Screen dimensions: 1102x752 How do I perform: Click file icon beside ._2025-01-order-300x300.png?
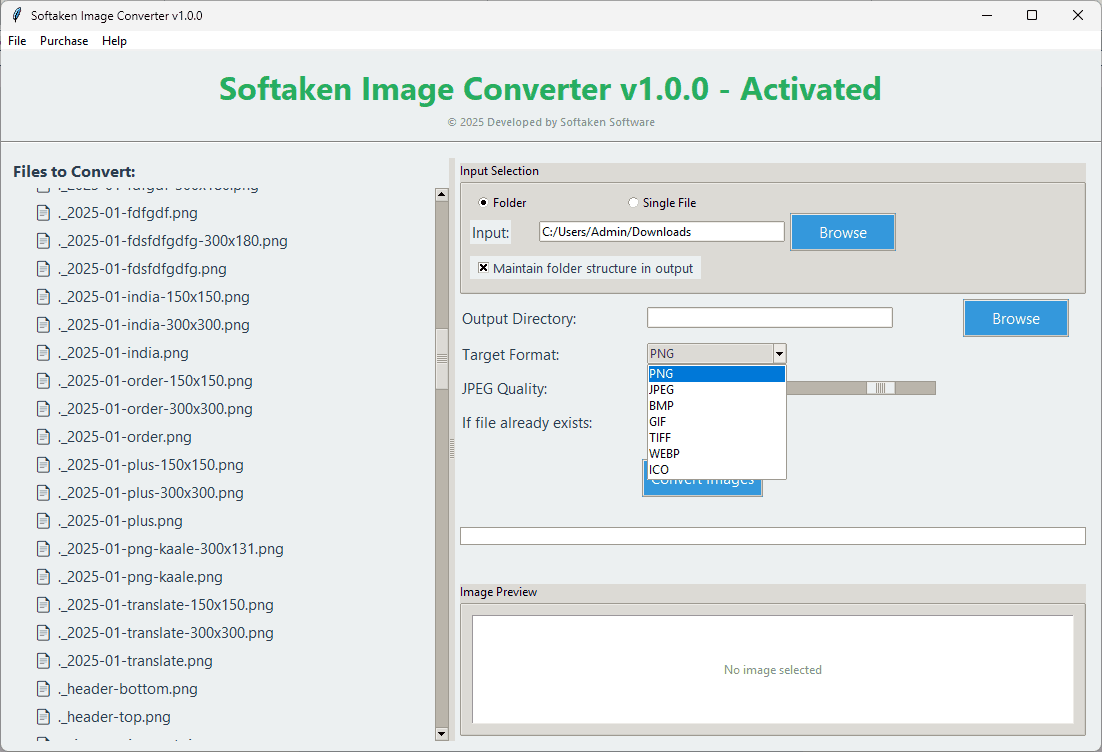tap(44, 409)
